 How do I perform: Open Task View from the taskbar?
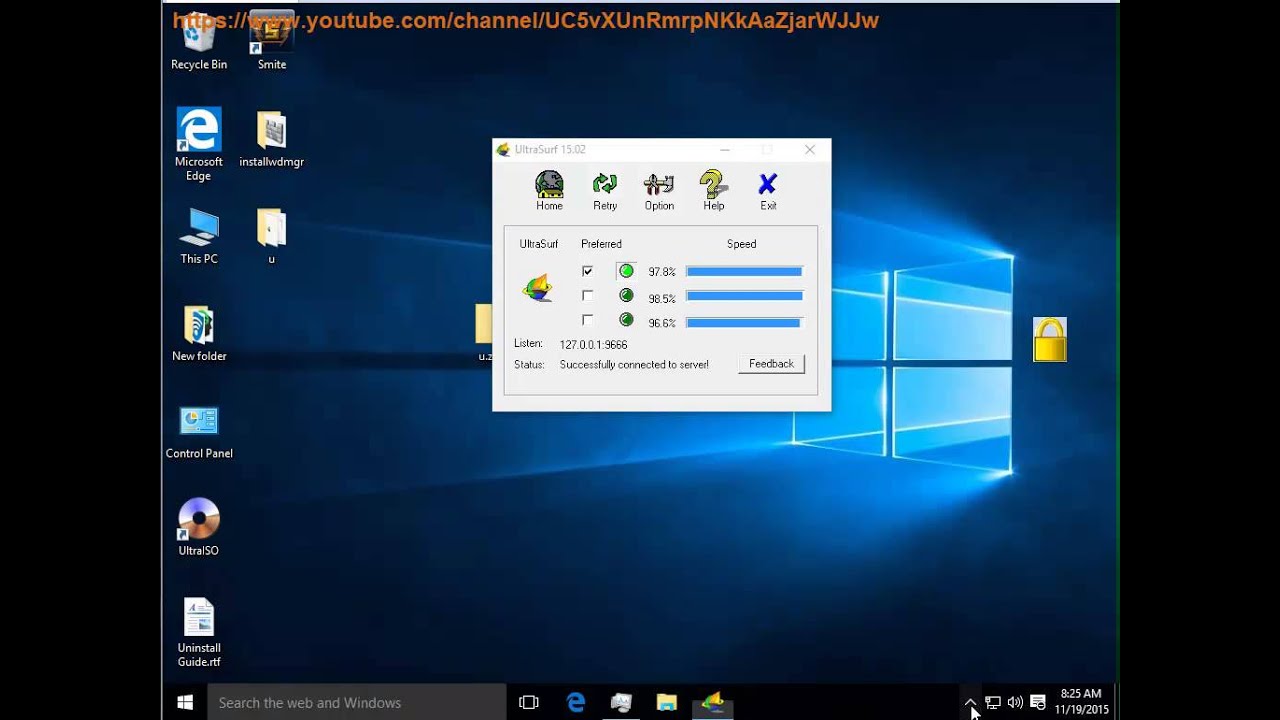[x=529, y=703]
